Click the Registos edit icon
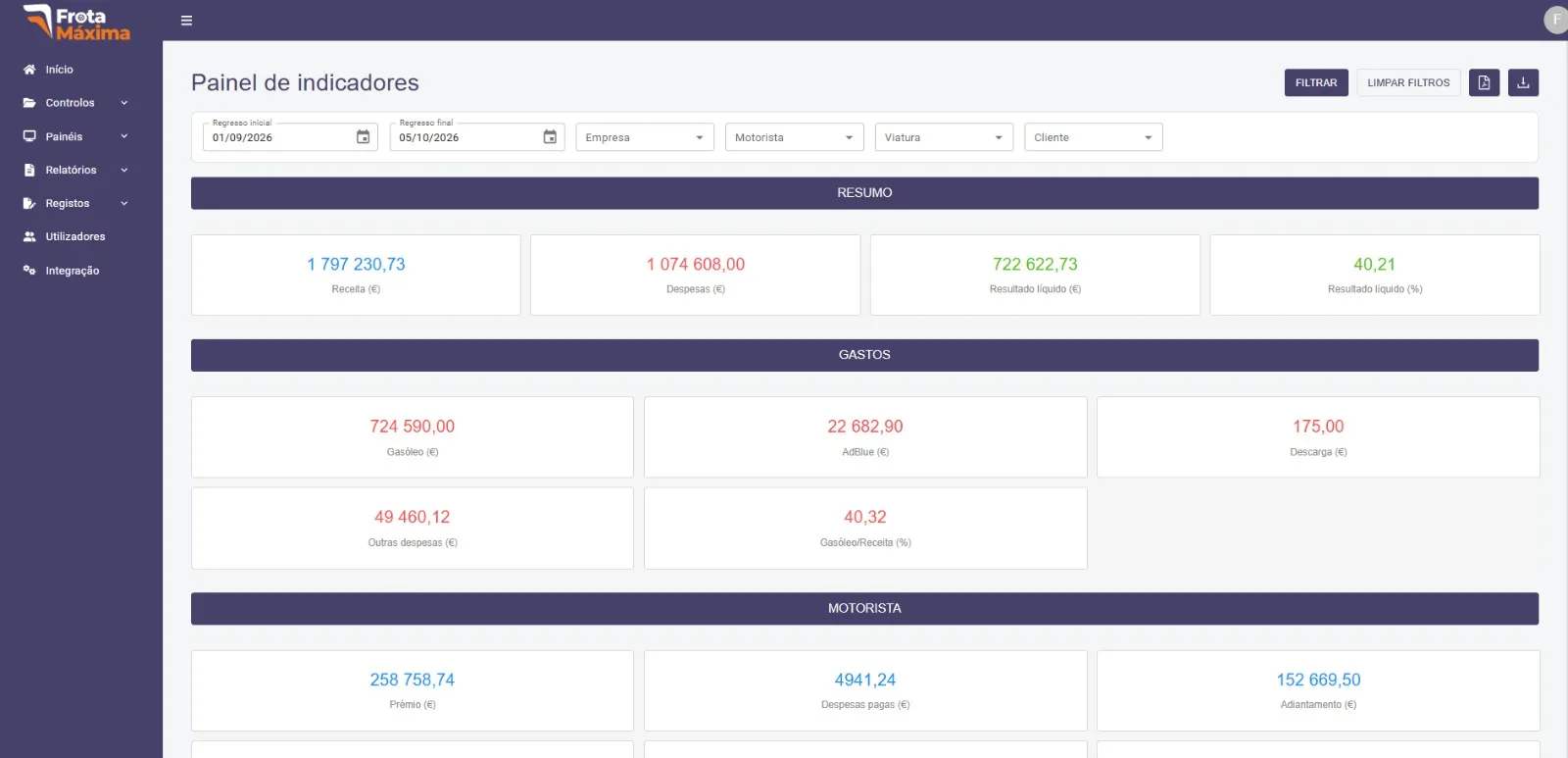The image size is (1568, 758). (29, 203)
